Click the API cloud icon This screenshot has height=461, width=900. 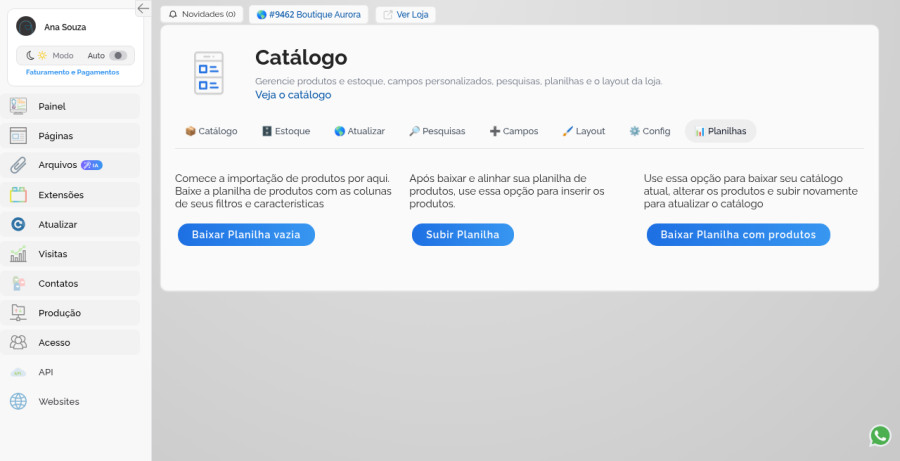18,372
